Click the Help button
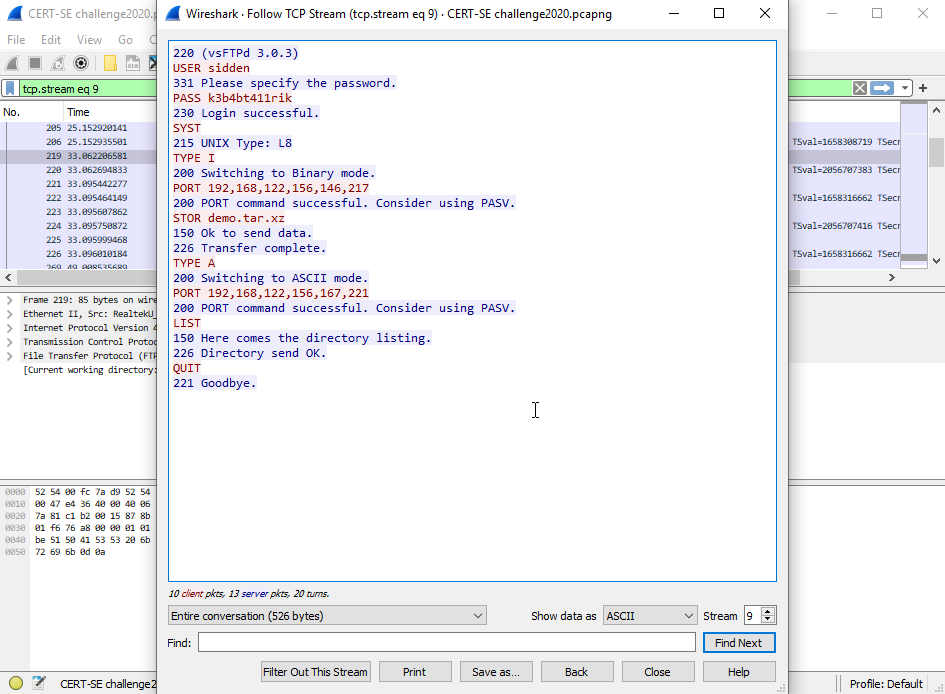 (739, 672)
